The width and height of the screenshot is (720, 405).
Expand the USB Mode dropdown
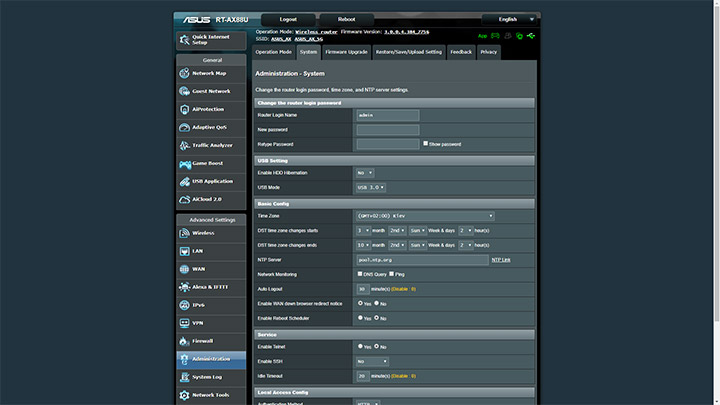tap(371, 187)
